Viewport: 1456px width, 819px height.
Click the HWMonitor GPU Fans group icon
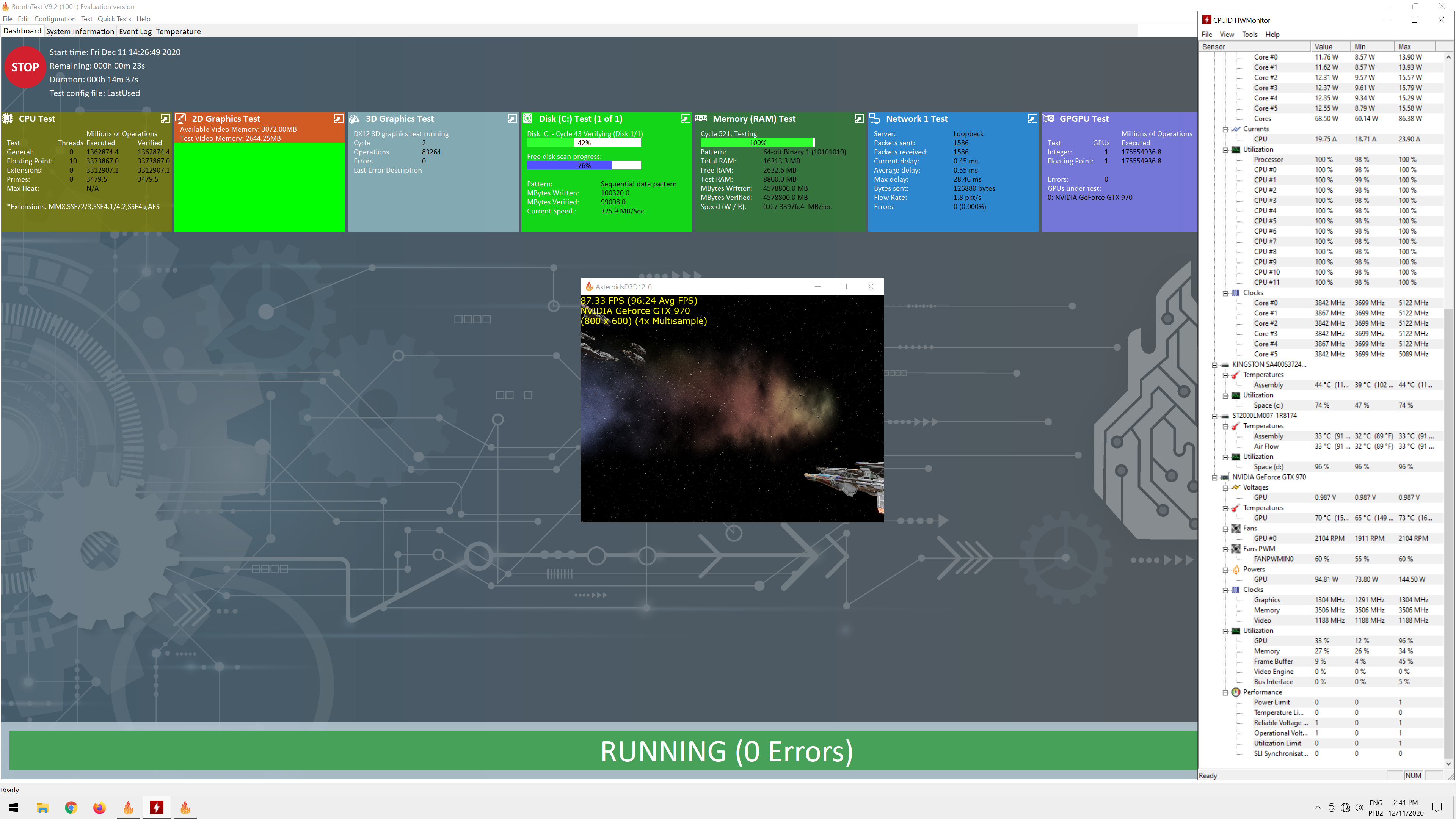tap(1236, 528)
